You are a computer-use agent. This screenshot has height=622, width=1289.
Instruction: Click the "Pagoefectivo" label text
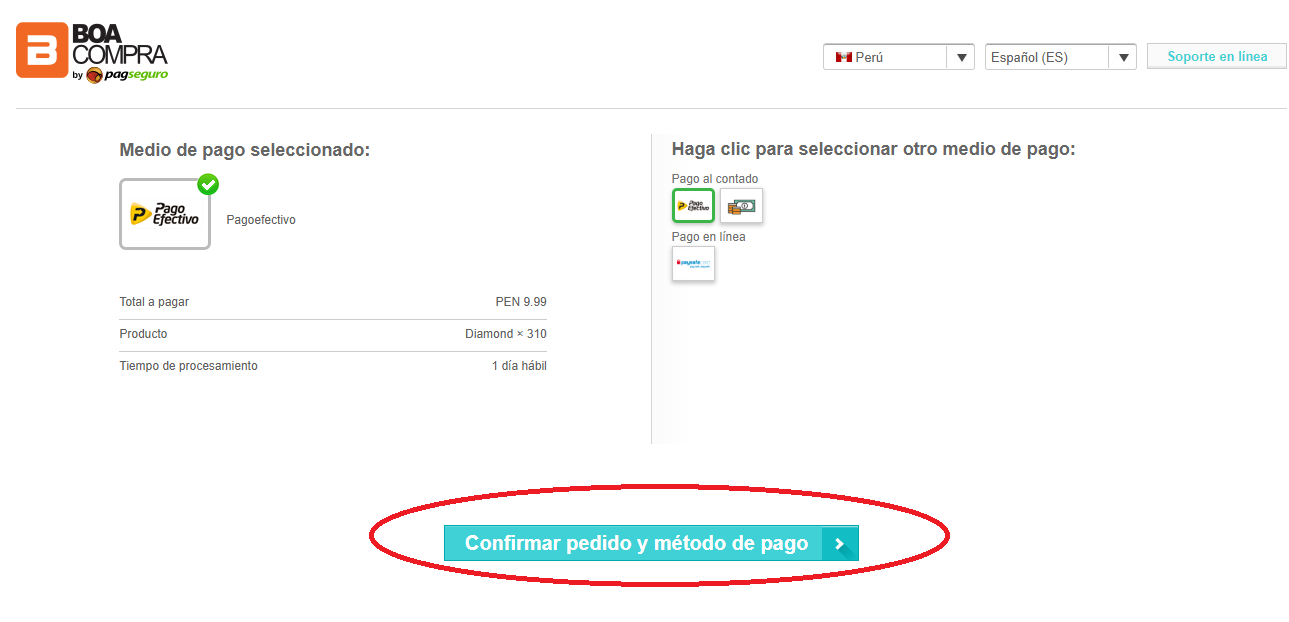261,220
